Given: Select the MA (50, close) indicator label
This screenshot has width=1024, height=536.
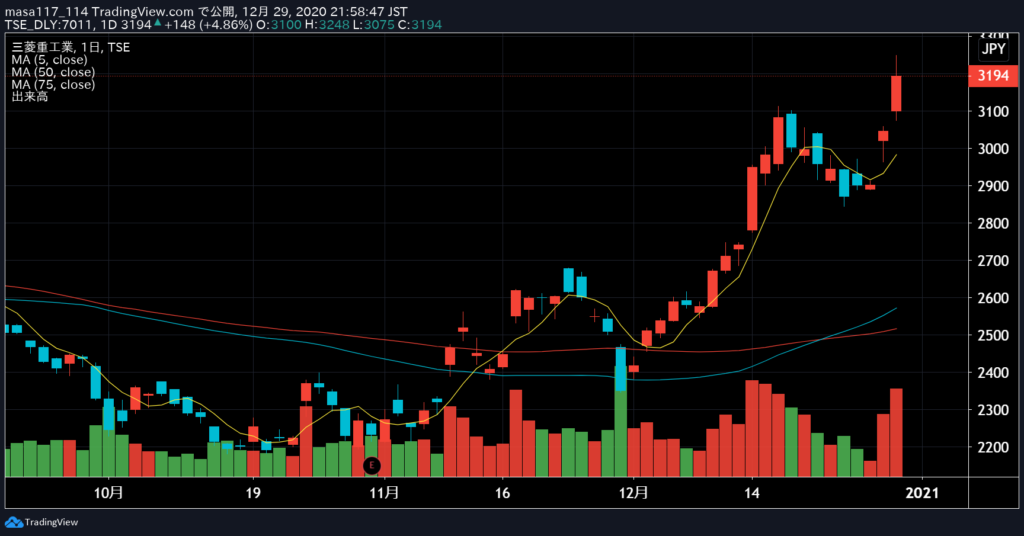Looking at the screenshot, I should click(x=53, y=72).
